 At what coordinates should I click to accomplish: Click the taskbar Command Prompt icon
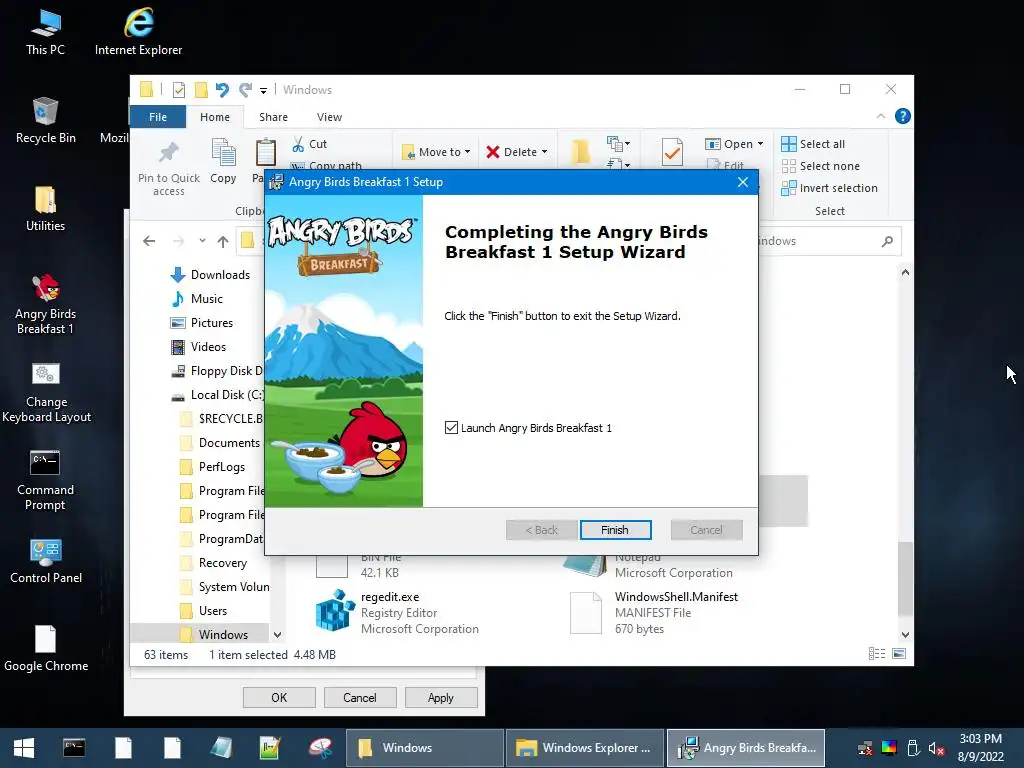(x=74, y=748)
